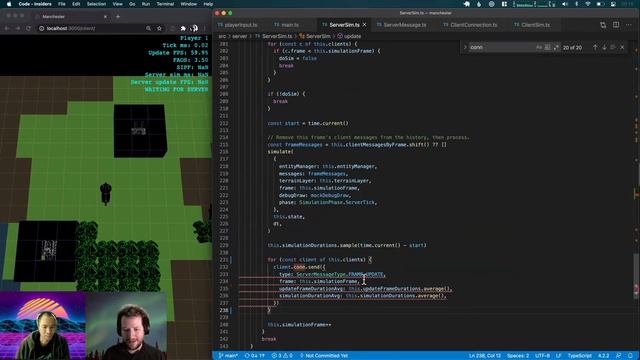Click 'ServerSim' class in the breadcrumb
Image resolution: width=640 pixels, height=360 pixels.
pos(315,36)
